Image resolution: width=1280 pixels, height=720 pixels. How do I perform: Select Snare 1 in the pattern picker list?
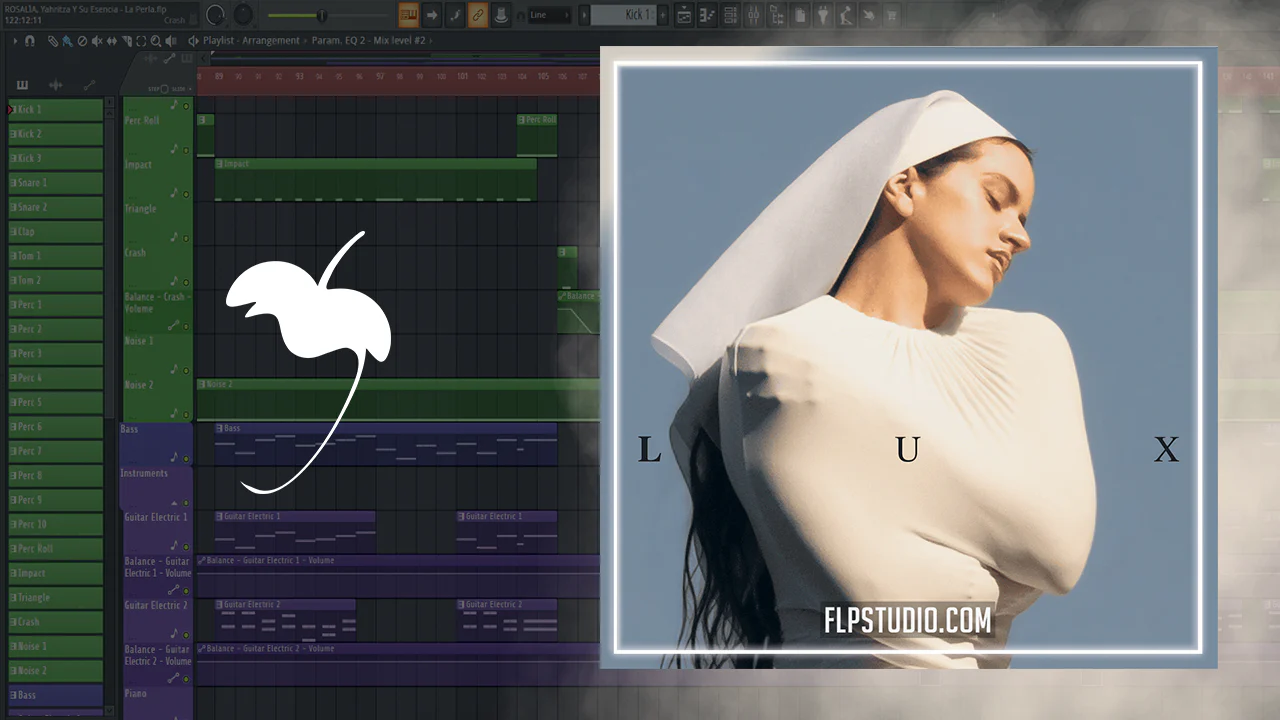tap(55, 182)
